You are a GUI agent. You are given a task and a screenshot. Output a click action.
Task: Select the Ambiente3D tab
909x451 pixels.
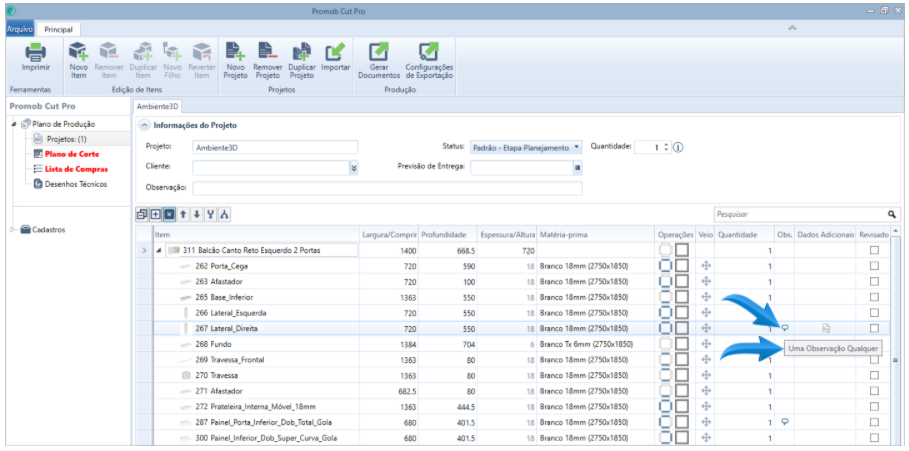tap(157, 107)
